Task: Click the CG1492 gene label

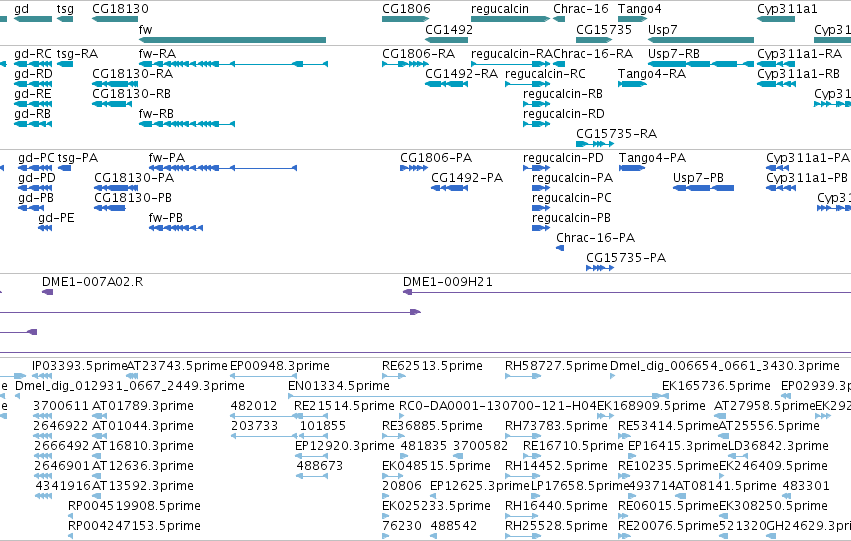Action: click(x=449, y=29)
